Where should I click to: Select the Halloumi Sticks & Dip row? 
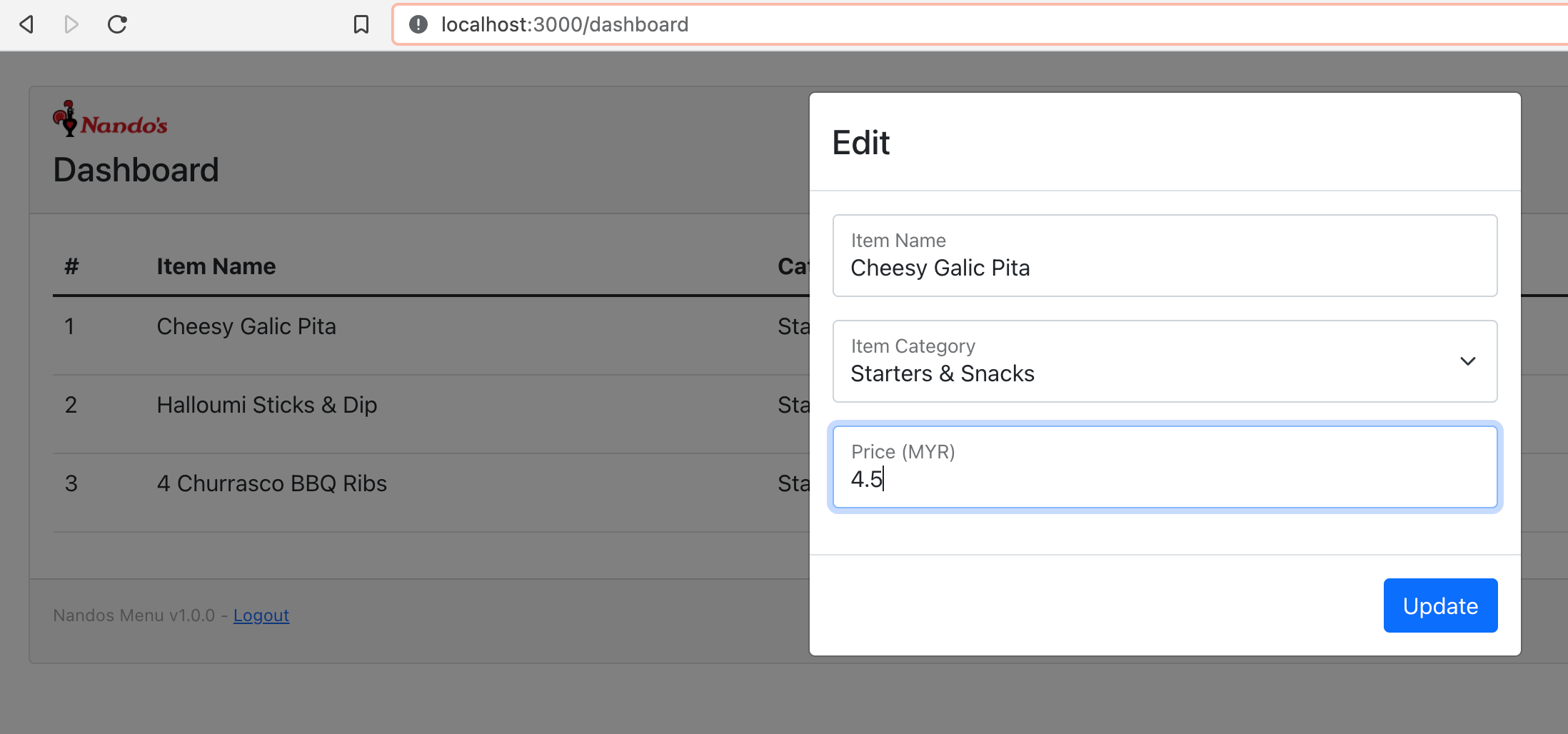266,406
